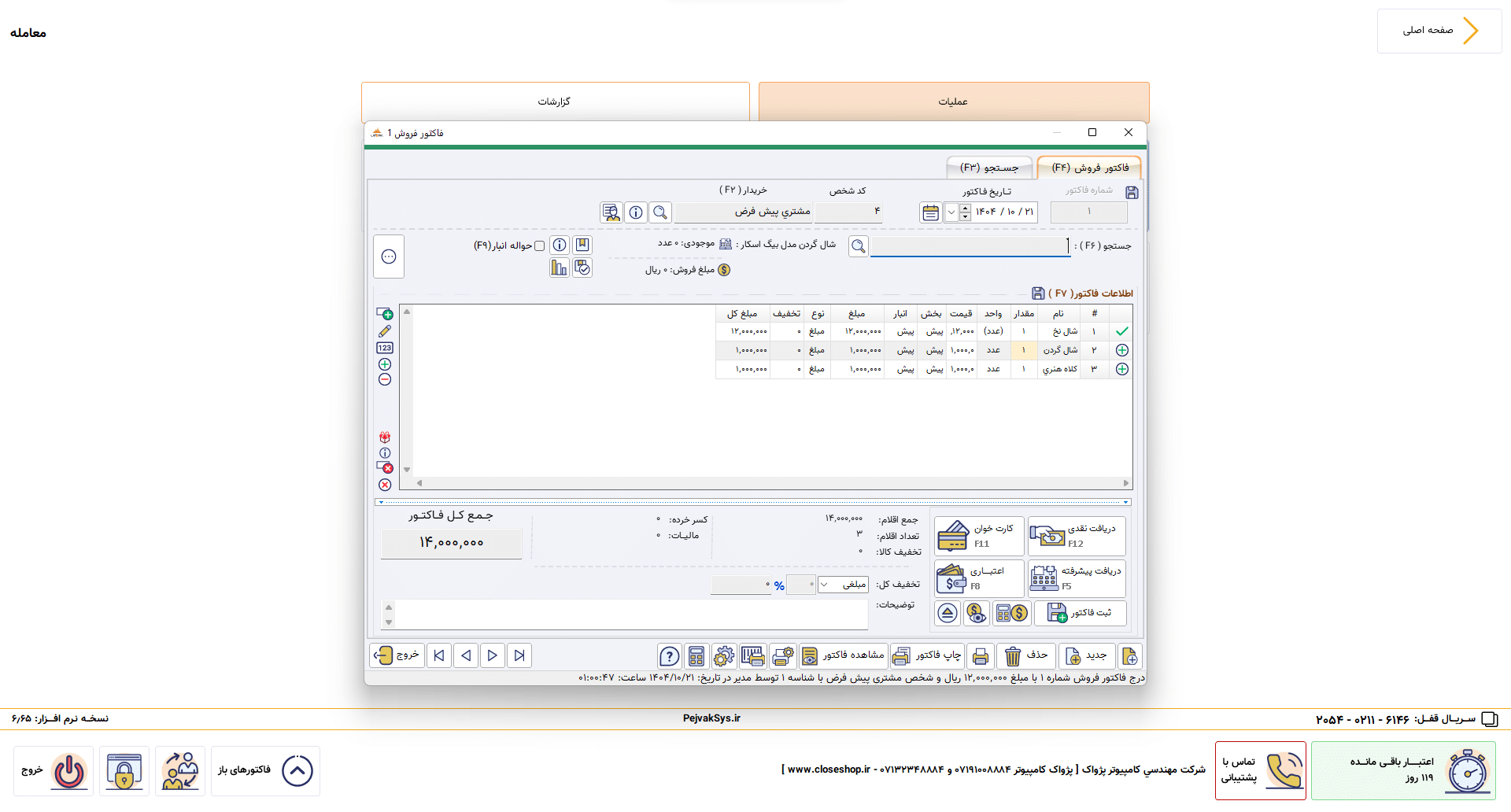Switch to the جستجو (F3) tab
This screenshot has width=1511, height=812.
tap(989, 168)
